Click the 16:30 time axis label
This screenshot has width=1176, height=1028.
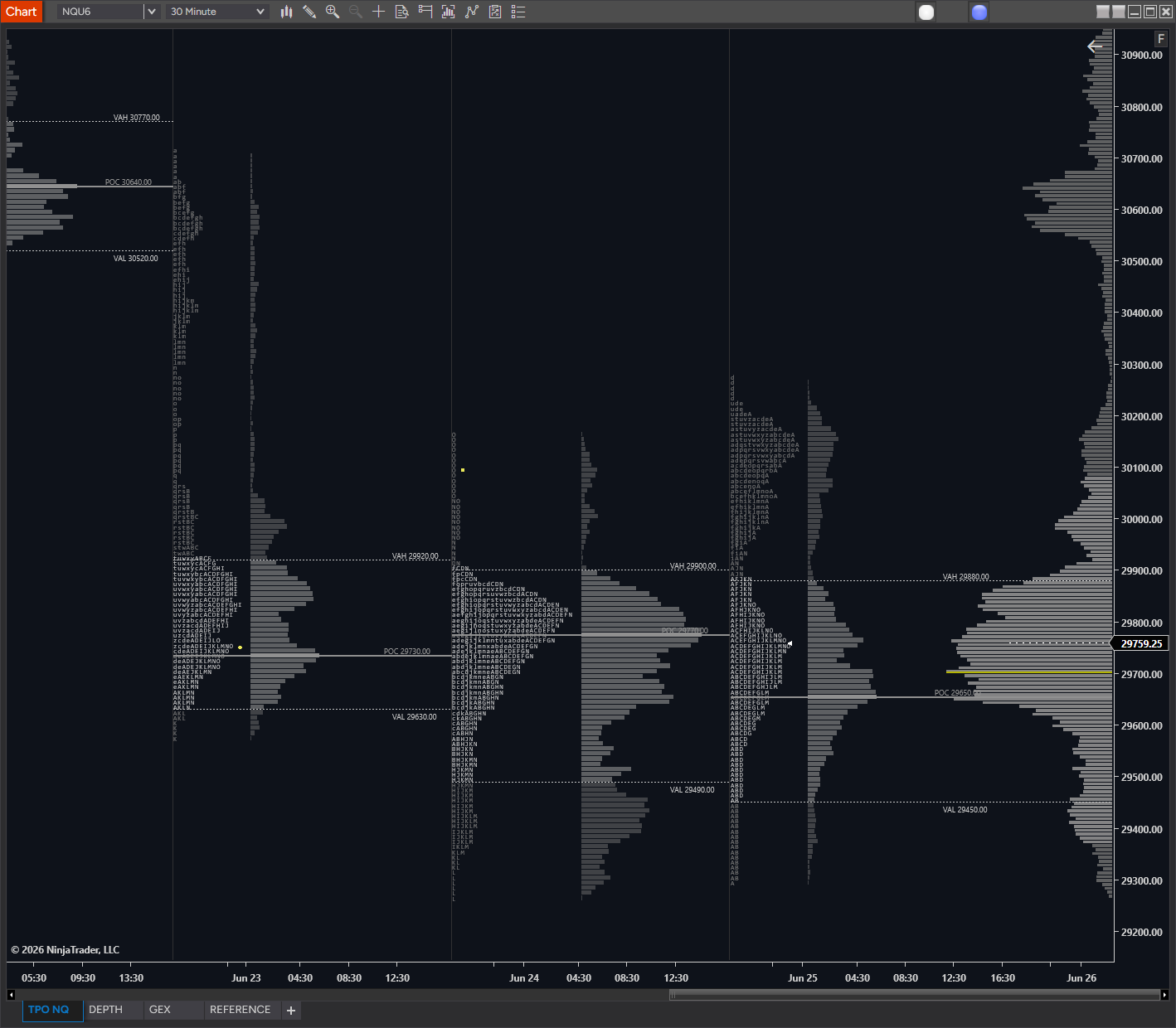click(1003, 978)
